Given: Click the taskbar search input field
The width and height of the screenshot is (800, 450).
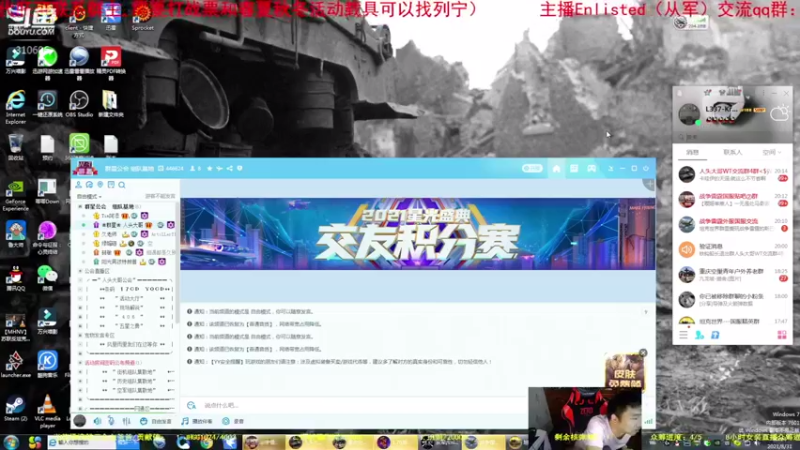Looking at the screenshot, I should (x=82, y=442).
